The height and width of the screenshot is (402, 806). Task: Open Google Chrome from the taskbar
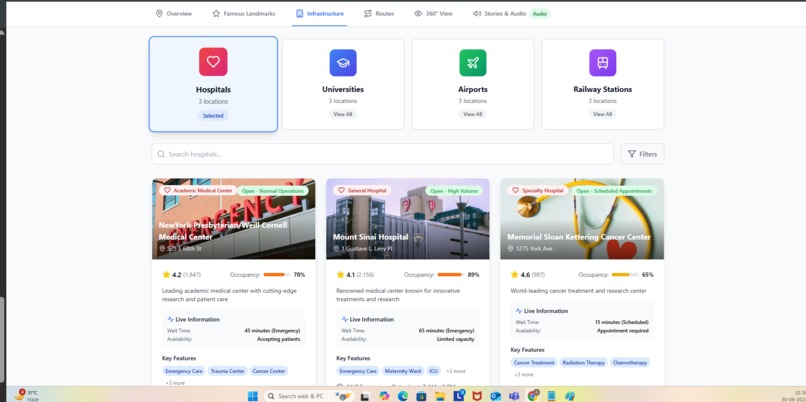533,396
